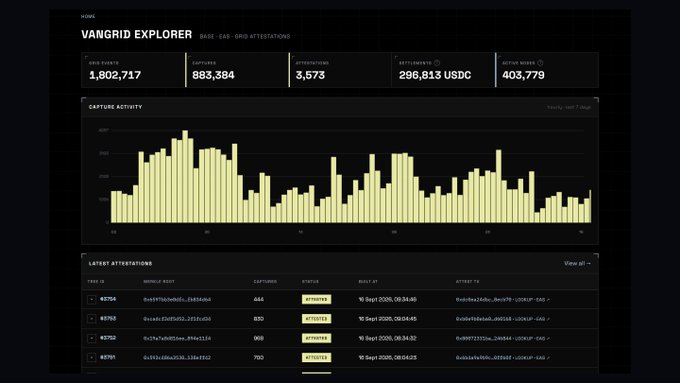Open the attest tx hash in row #3753
The width and height of the screenshot is (680, 383).
483,319
